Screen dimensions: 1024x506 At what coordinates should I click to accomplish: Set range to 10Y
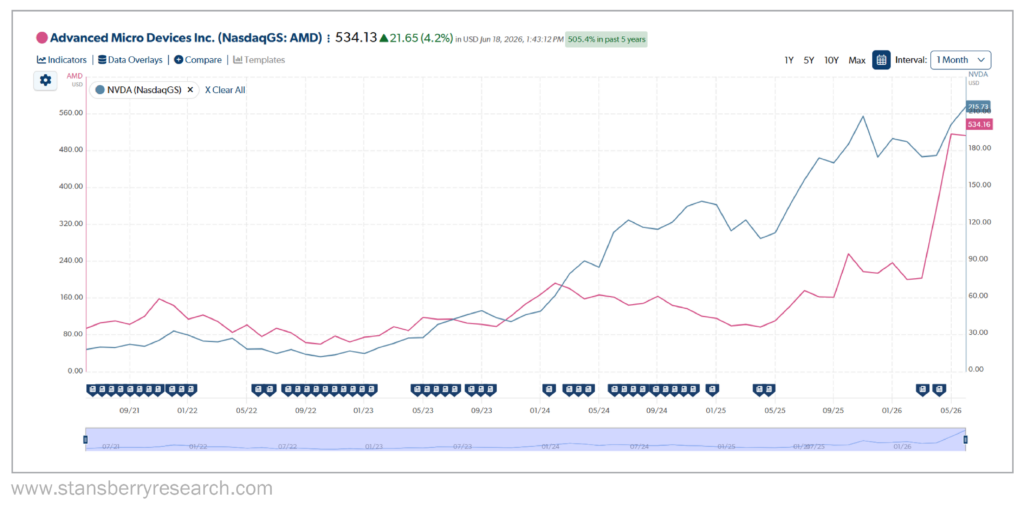[831, 60]
